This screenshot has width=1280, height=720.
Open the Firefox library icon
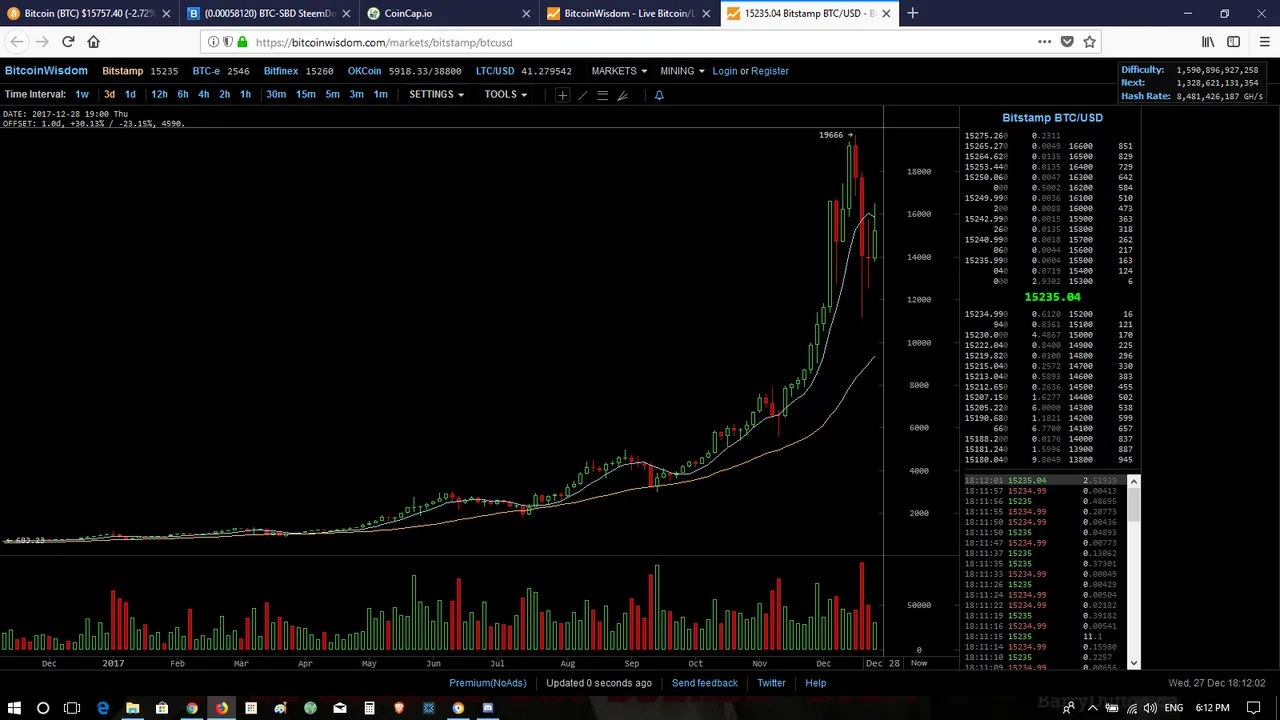click(1208, 42)
